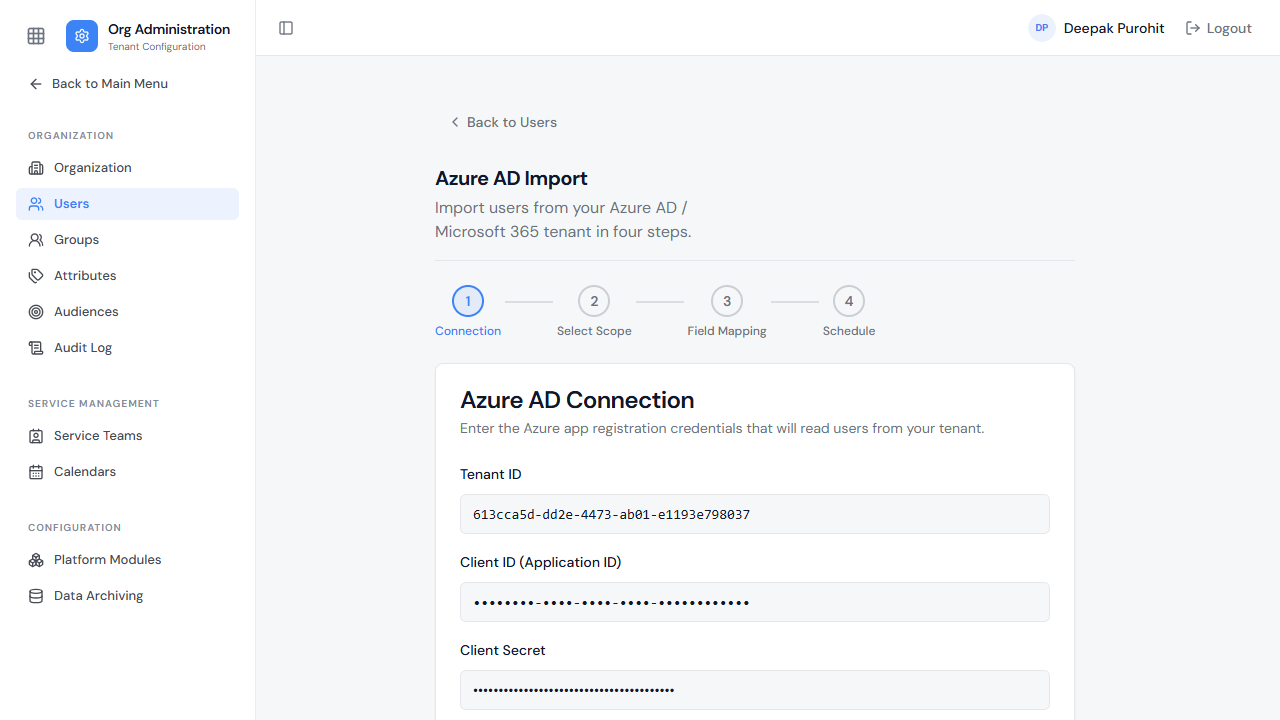Click the Calendars icon
The height and width of the screenshot is (720, 1280).
36,472
